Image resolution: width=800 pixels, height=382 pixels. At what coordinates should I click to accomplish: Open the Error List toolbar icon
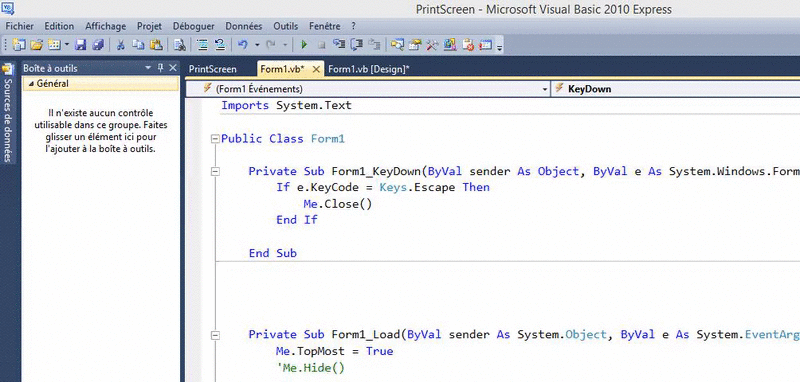click(x=468, y=45)
